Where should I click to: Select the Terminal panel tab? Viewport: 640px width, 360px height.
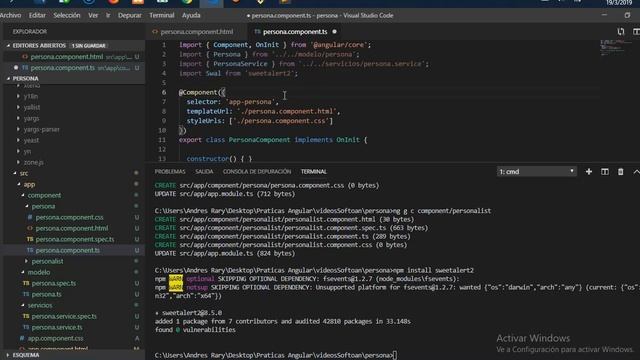[313, 172]
